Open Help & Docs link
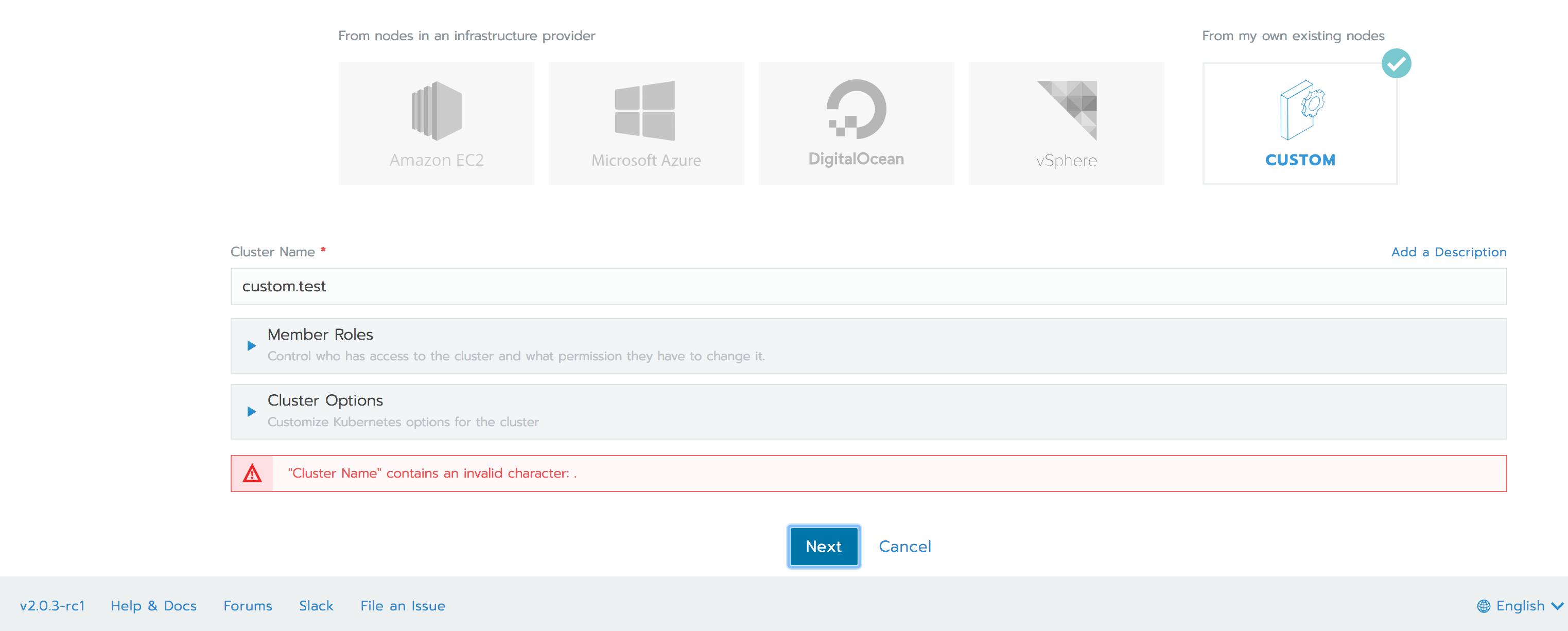Image resolution: width=1568 pixels, height=631 pixels. click(153, 606)
